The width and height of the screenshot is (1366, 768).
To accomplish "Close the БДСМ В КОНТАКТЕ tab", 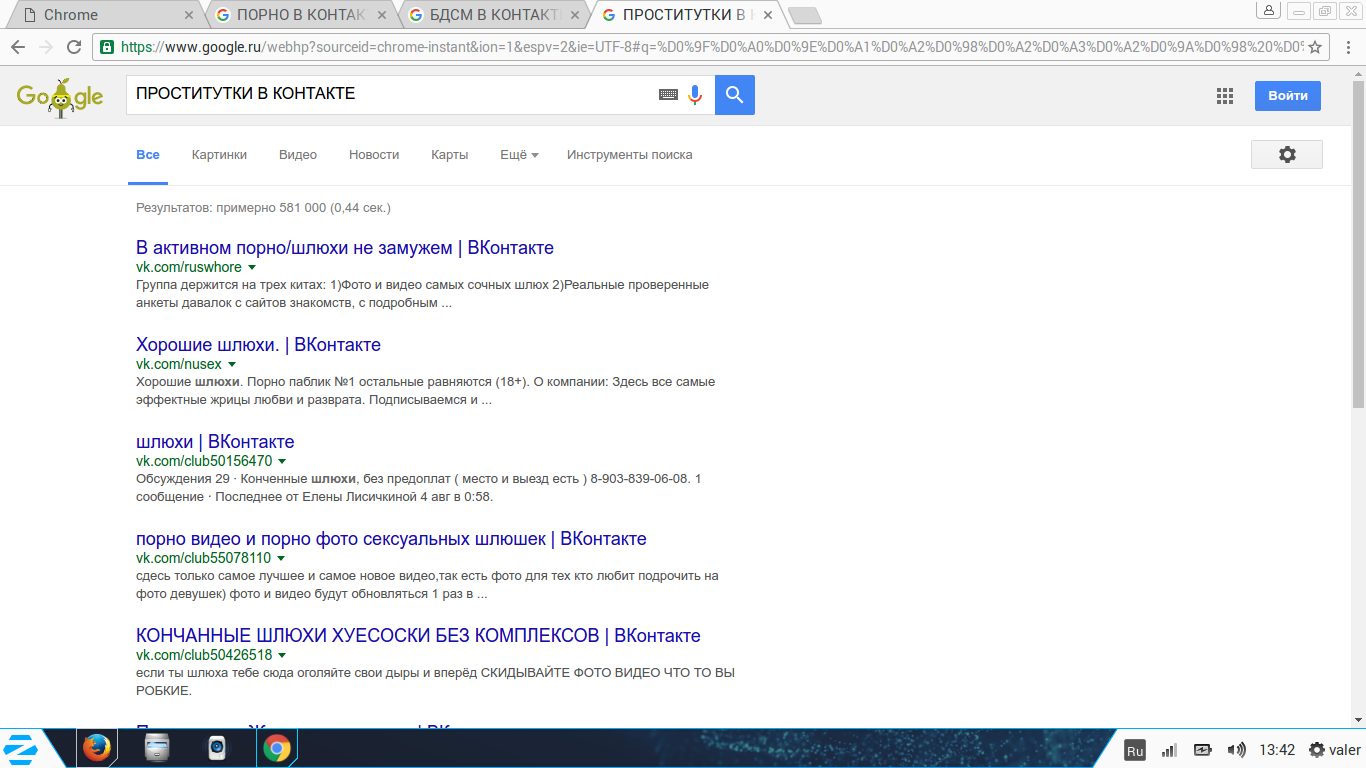I will pos(575,15).
